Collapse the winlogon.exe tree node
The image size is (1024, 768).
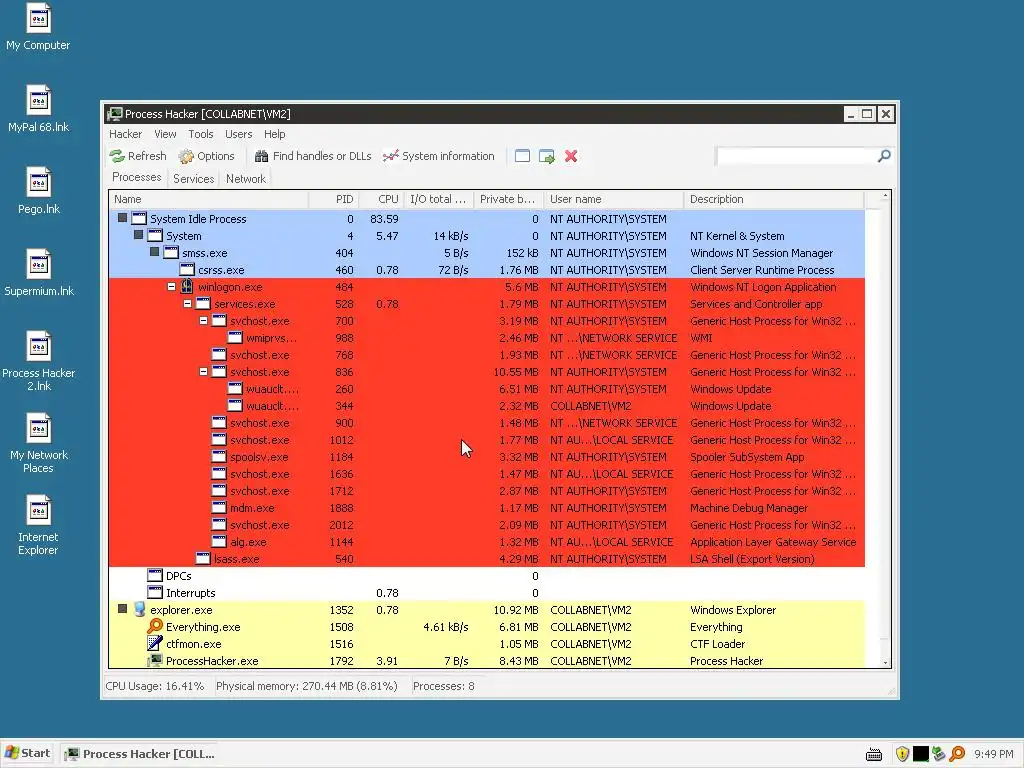click(171, 287)
